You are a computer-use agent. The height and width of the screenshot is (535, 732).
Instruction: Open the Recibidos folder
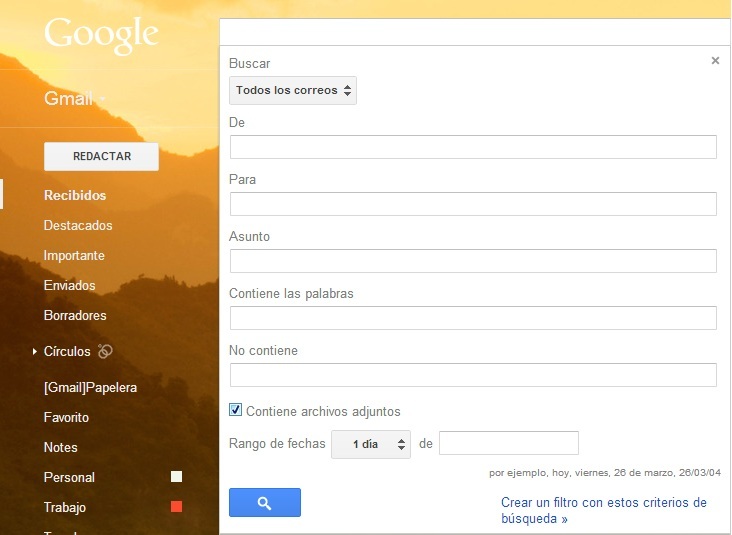click(x=75, y=195)
